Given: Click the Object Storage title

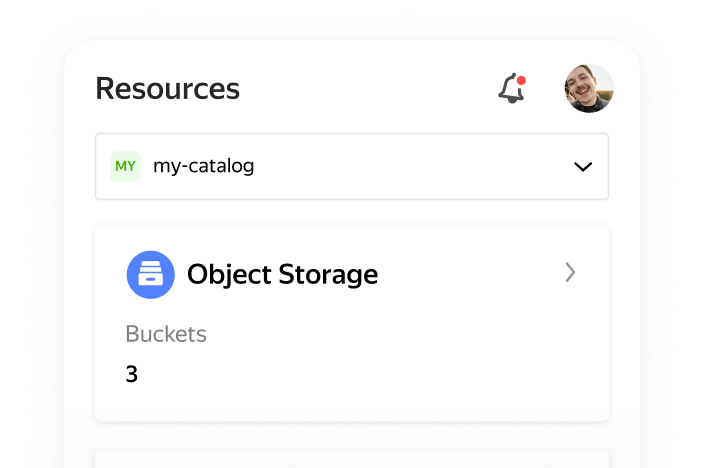Looking at the screenshot, I should tap(282, 274).
